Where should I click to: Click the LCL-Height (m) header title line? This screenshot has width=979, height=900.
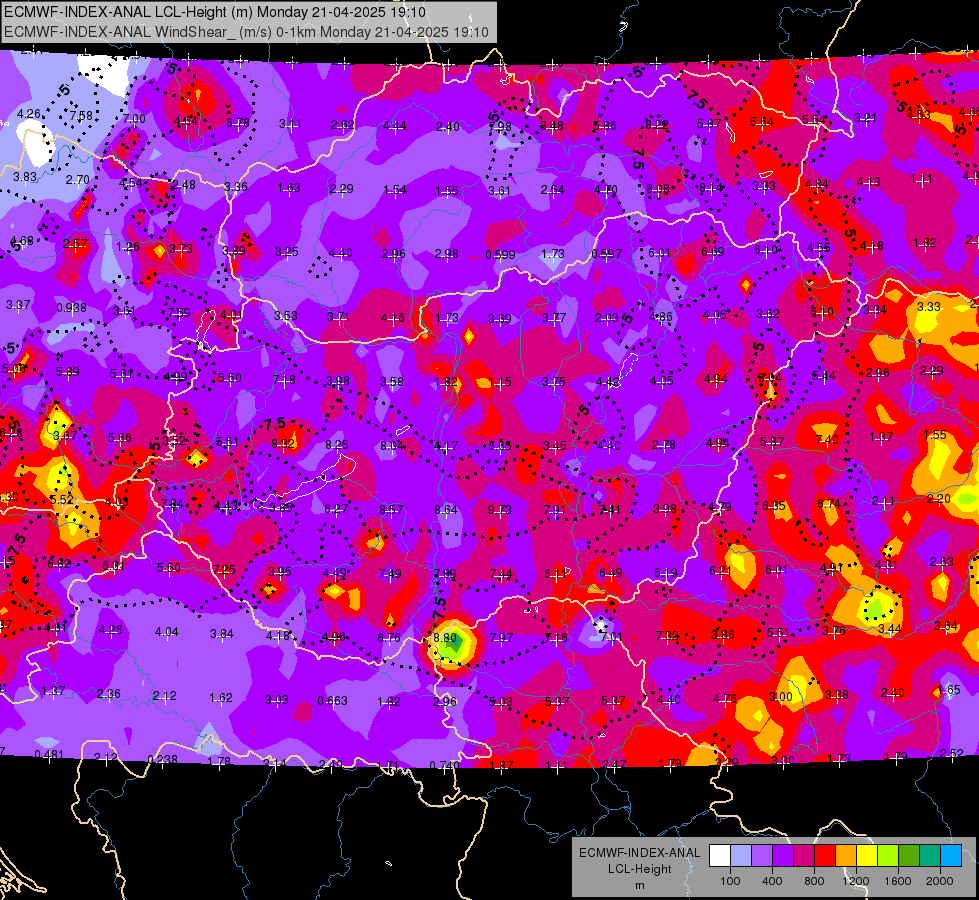215,12
